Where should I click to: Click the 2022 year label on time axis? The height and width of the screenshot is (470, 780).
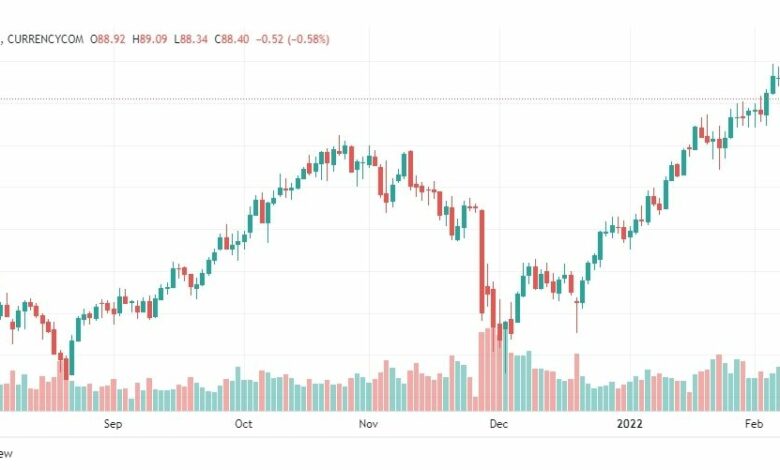pos(630,424)
